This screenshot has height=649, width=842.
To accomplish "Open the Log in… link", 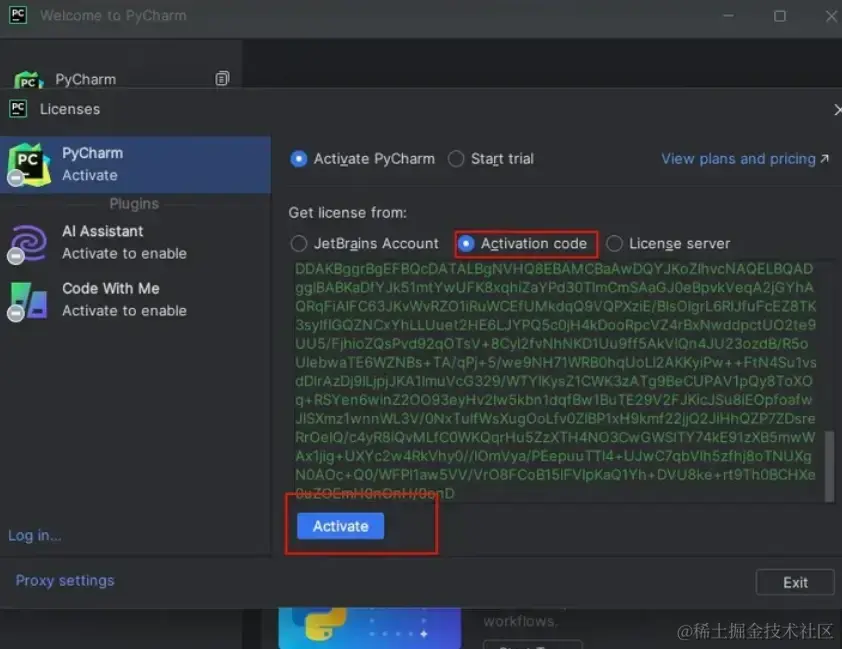I will pos(34,535).
